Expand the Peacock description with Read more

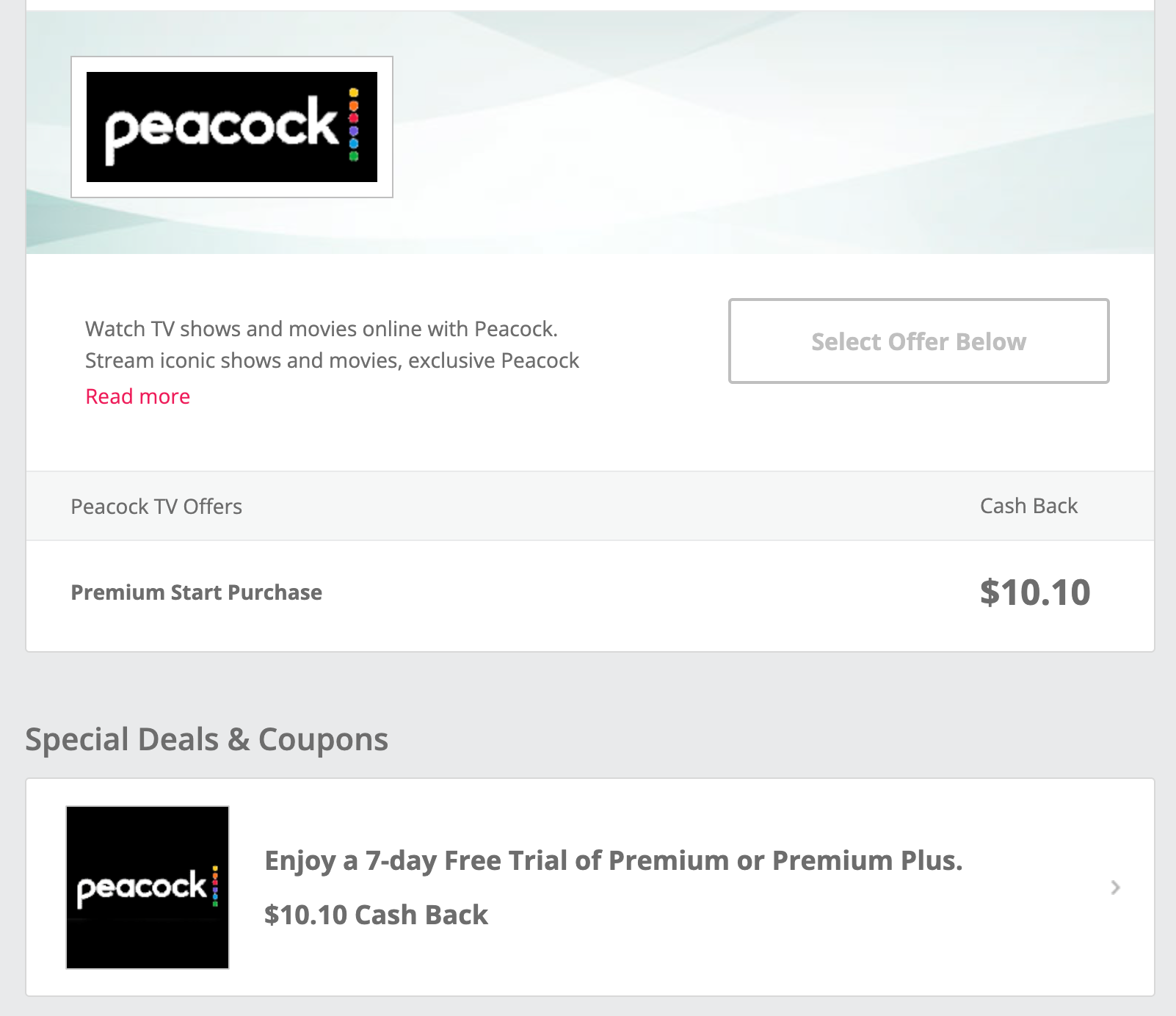[x=137, y=396]
